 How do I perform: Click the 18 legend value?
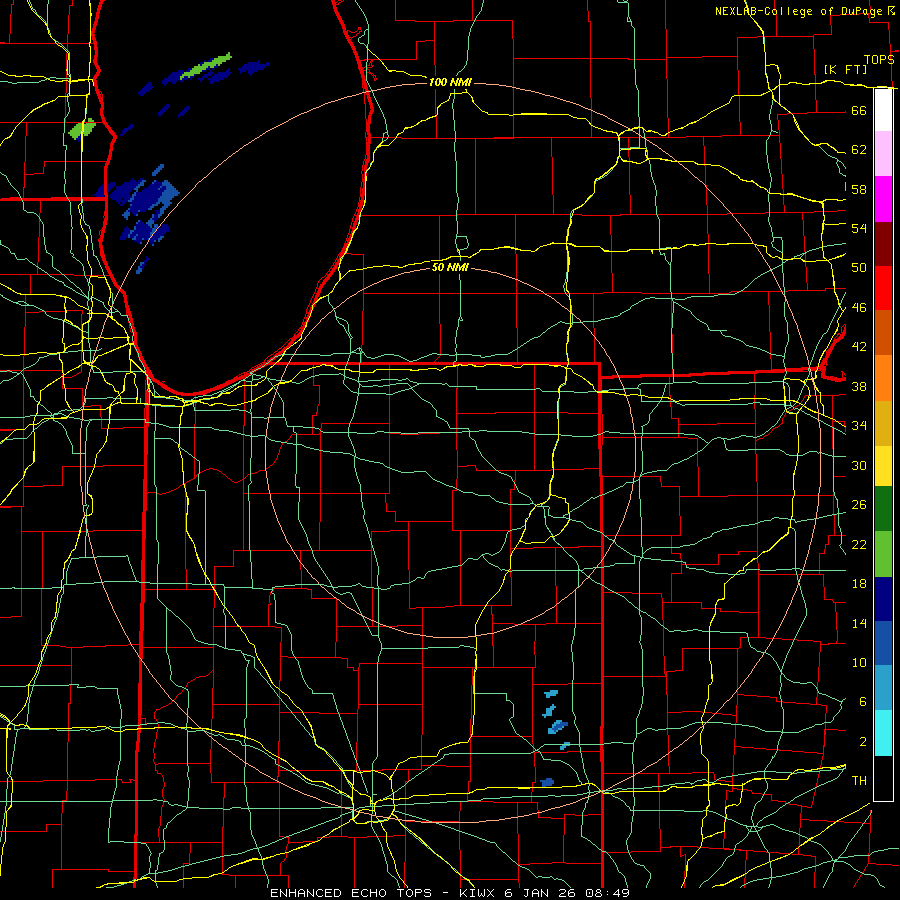click(x=859, y=584)
